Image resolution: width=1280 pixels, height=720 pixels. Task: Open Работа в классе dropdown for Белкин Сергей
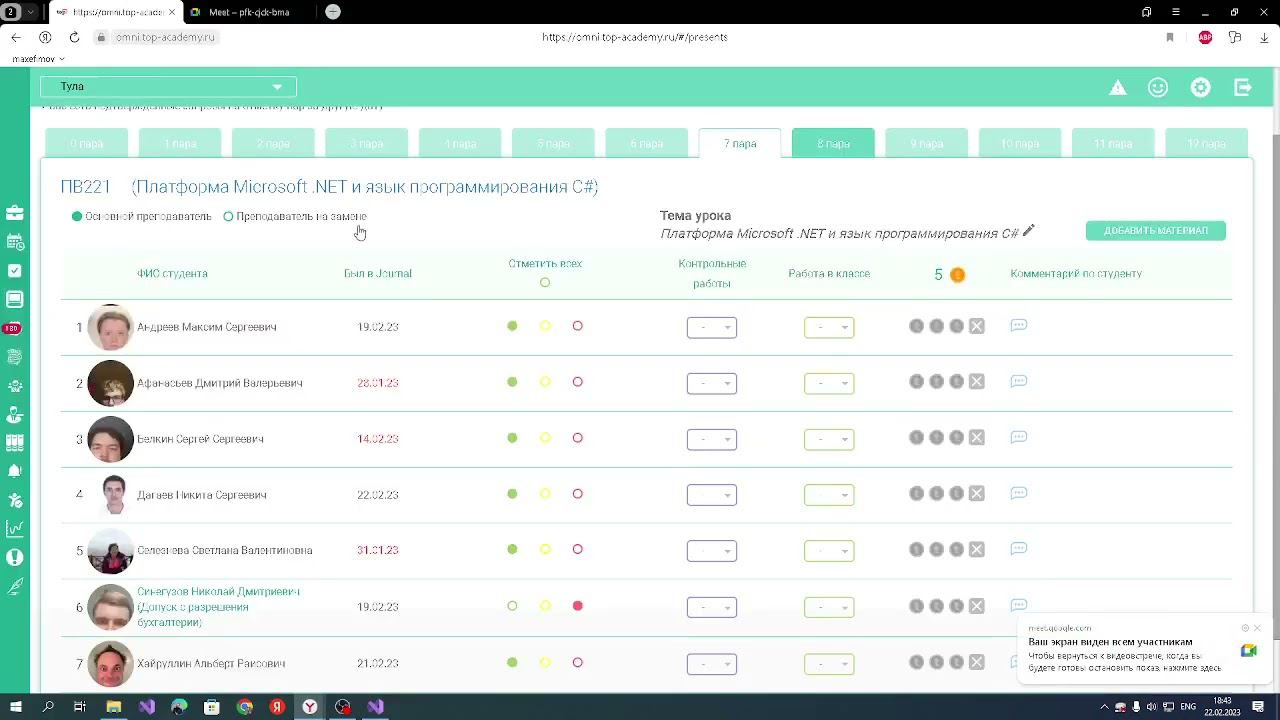(x=829, y=439)
